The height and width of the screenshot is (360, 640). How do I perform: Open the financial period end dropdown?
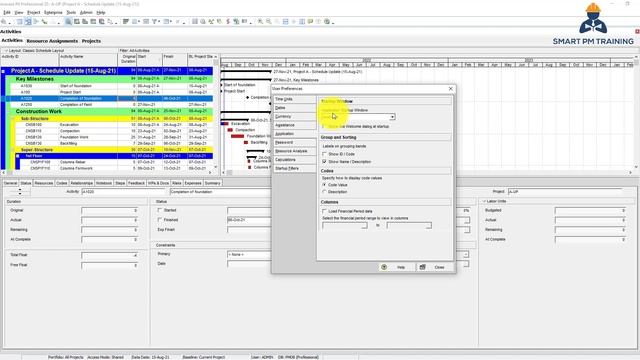point(428,226)
